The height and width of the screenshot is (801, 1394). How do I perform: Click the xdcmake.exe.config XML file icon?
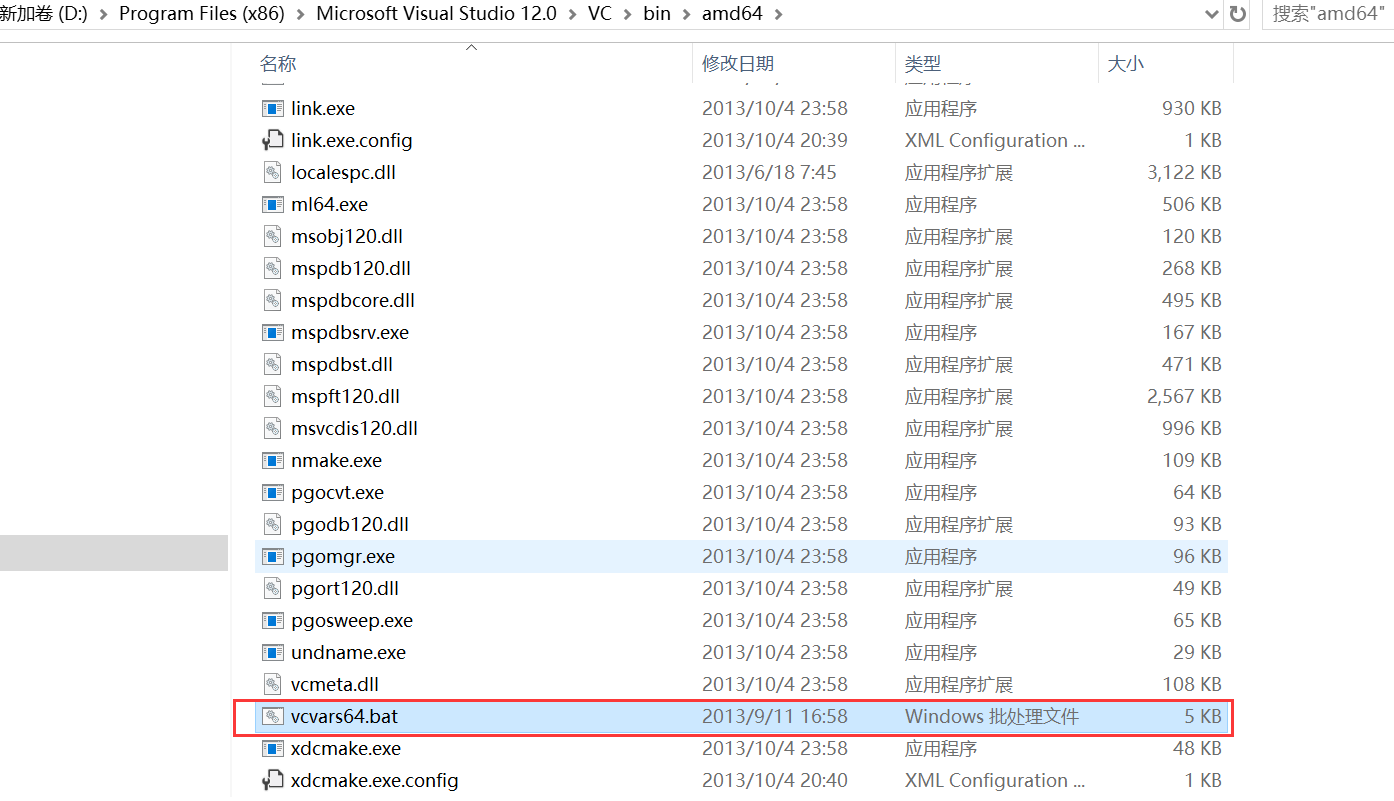[x=272, y=780]
